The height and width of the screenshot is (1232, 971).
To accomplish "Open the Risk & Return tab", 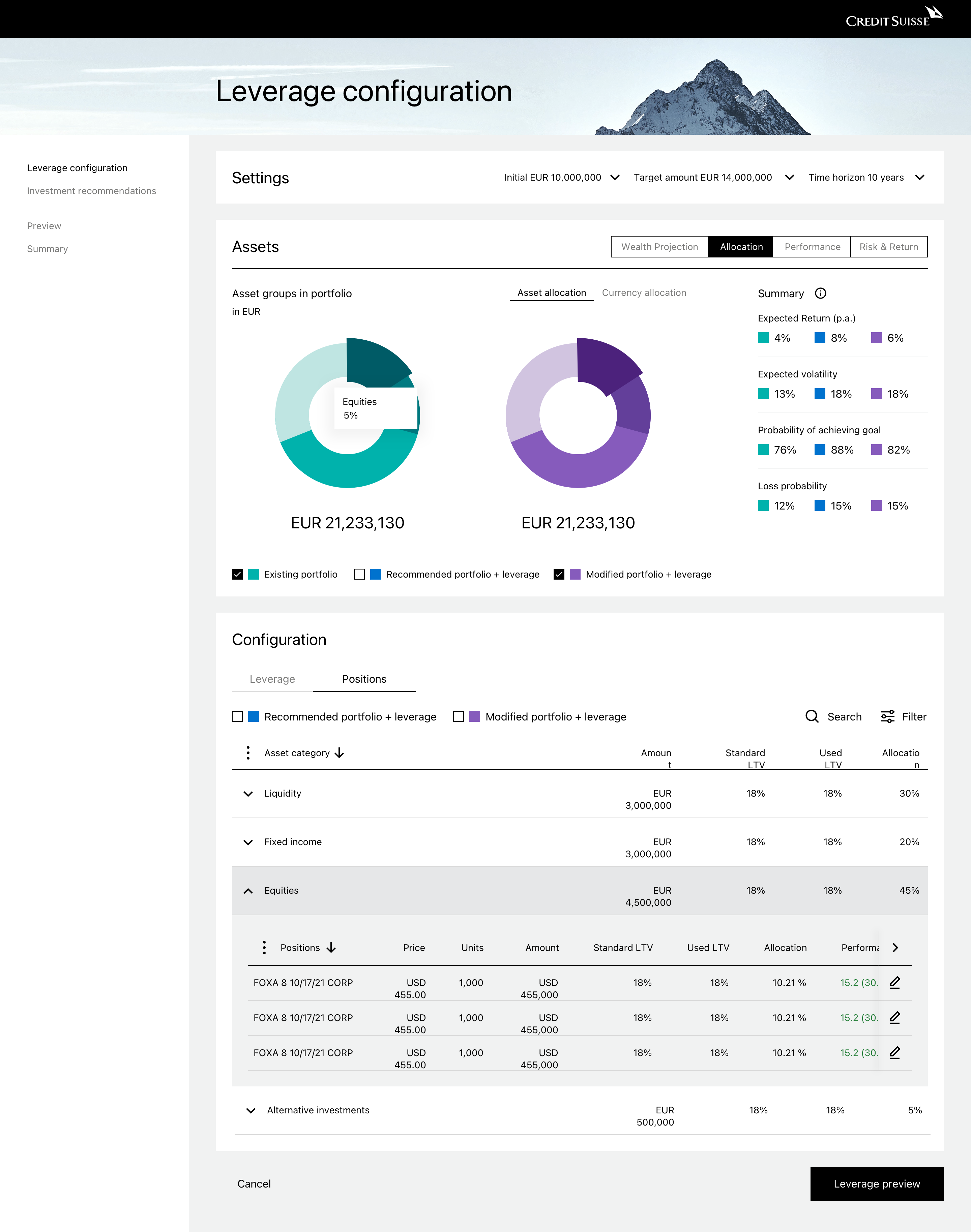I will pos(889,247).
